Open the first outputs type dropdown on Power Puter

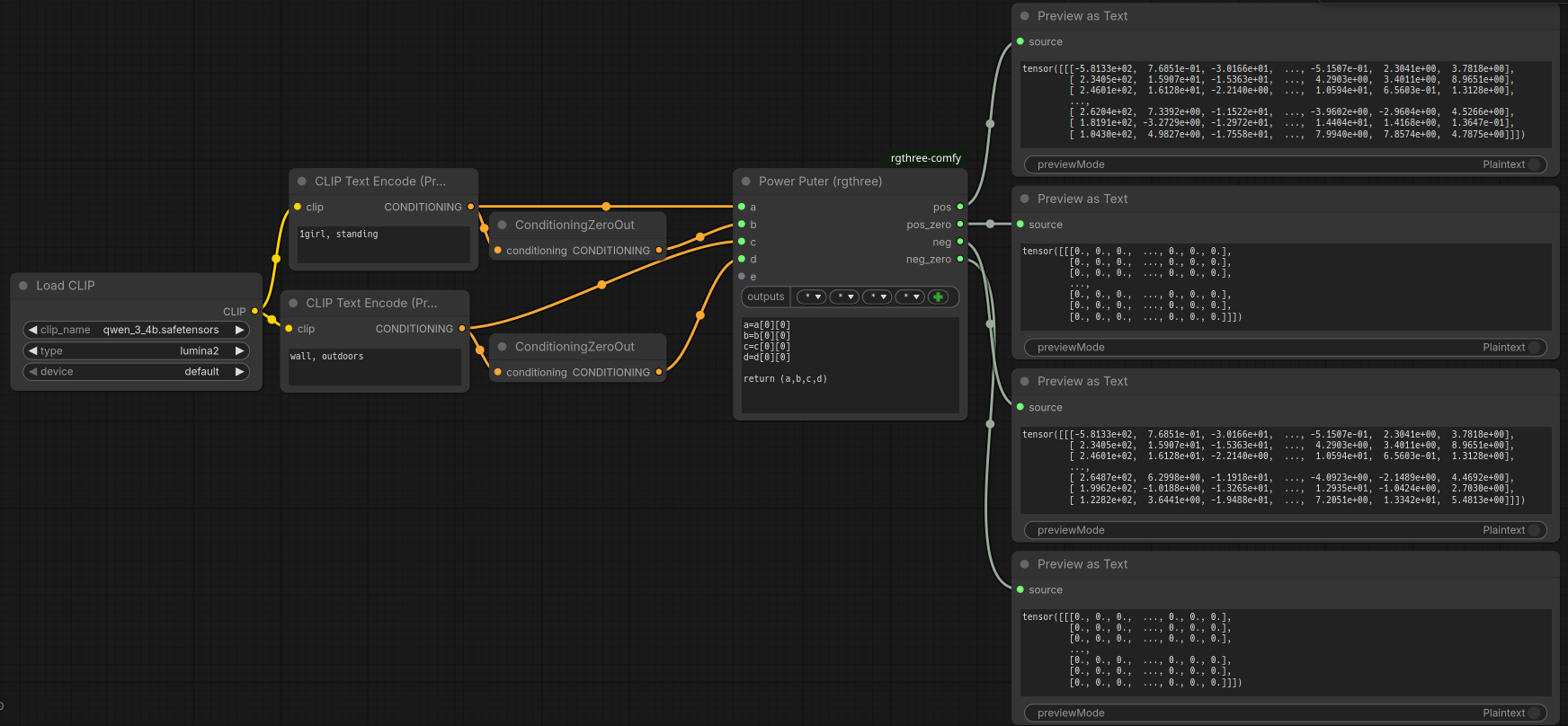[812, 297]
